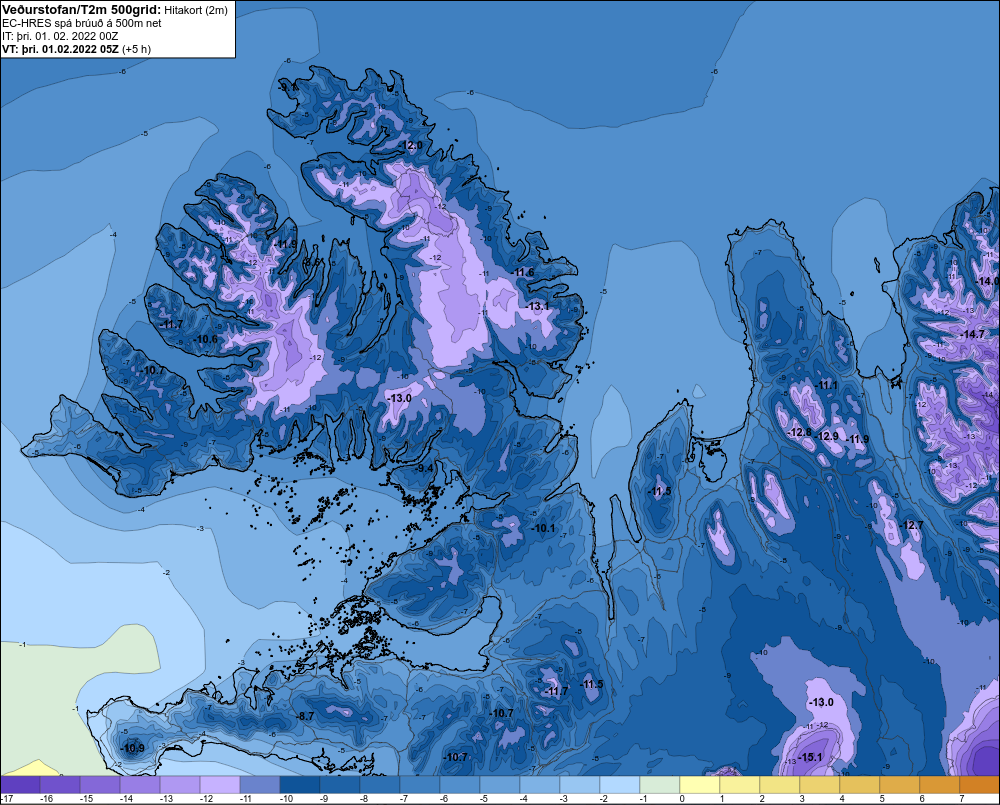Image resolution: width=1000 pixels, height=805 pixels.
Task: Select the -12.7 temperature label
Action: (x=911, y=525)
